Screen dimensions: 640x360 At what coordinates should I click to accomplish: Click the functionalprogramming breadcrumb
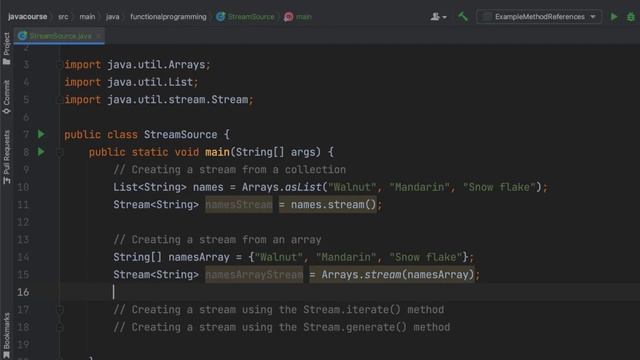click(x=168, y=17)
